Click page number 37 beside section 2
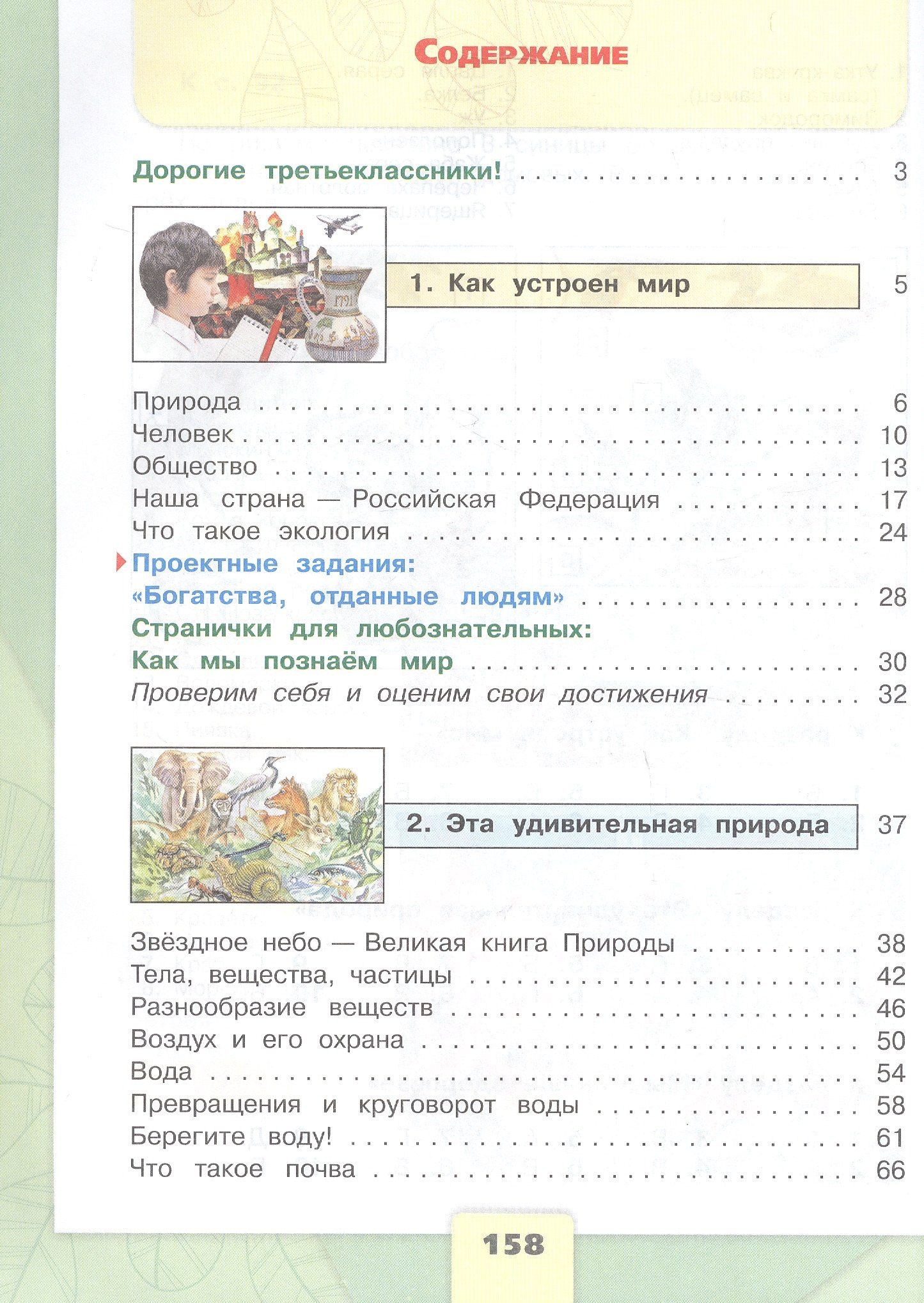 point(893,825)
